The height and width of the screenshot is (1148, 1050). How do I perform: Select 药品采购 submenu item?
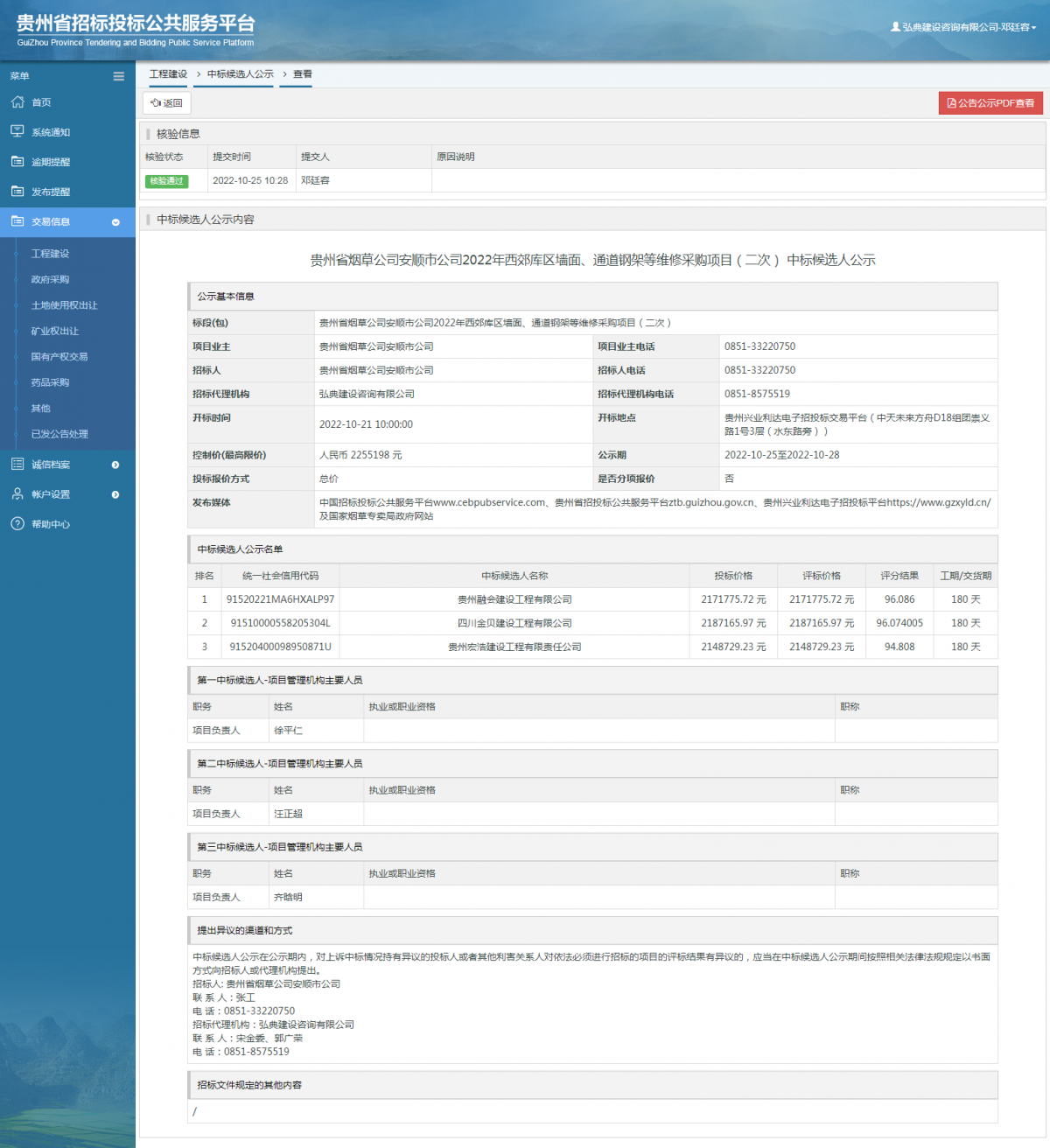tap(50, 382)
